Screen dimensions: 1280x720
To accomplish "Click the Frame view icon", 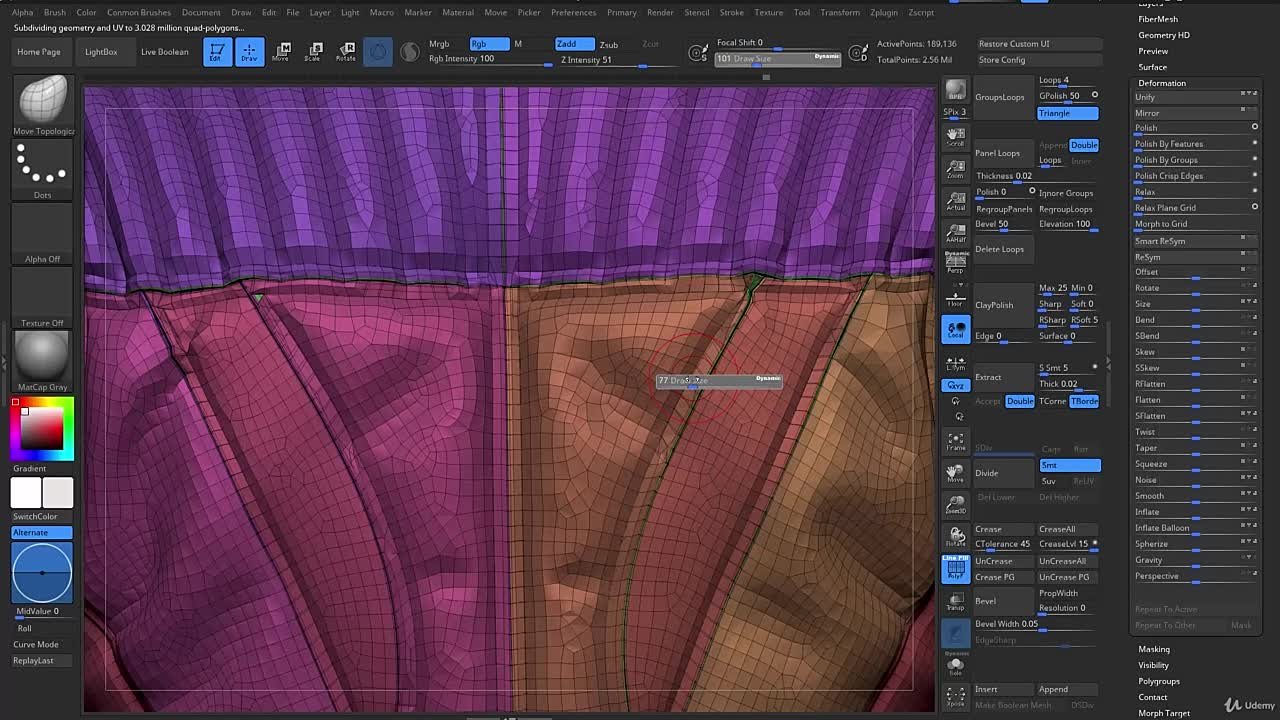I will pos(956,441).
